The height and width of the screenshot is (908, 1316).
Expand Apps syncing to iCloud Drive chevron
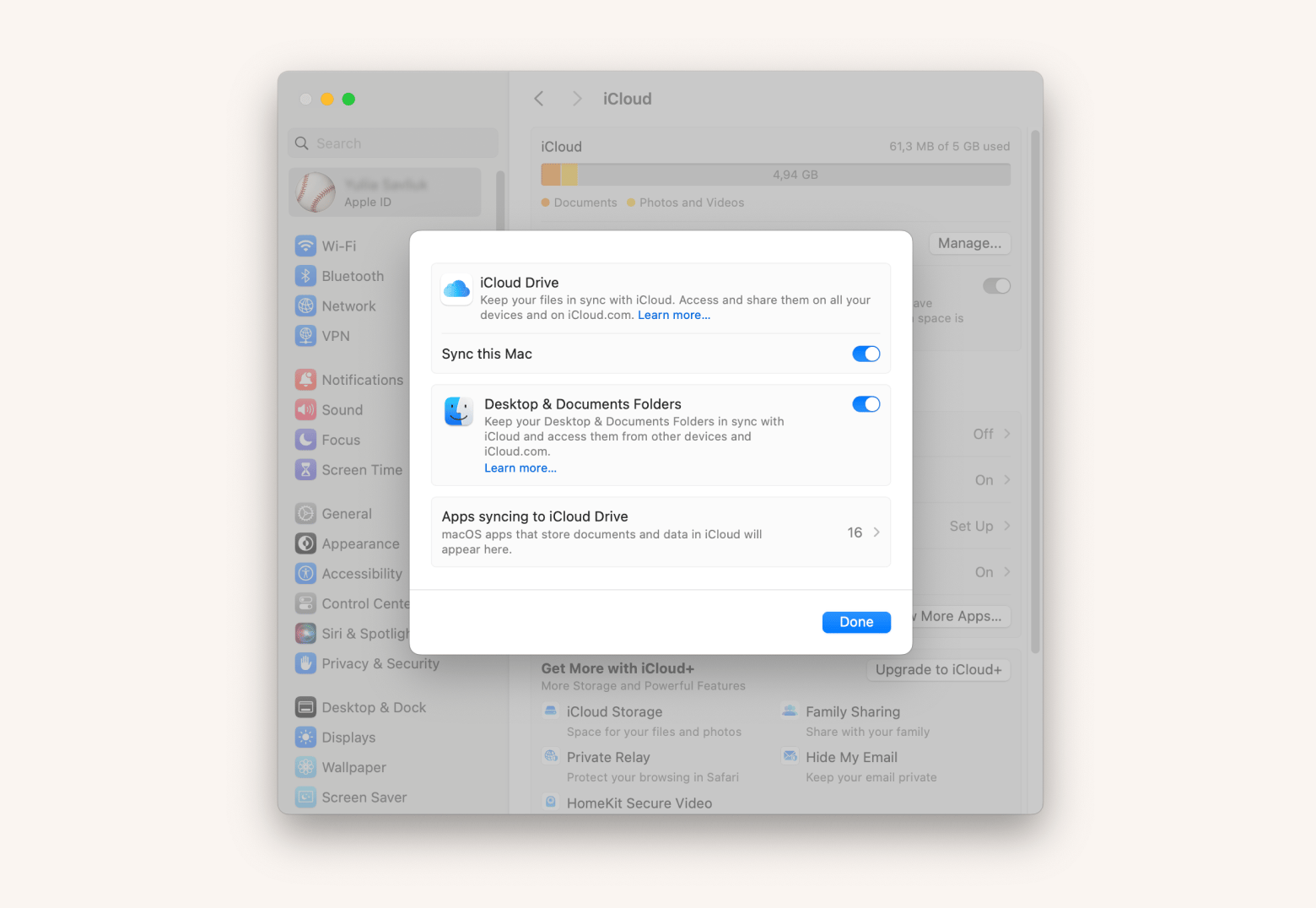tap(876, 532)
